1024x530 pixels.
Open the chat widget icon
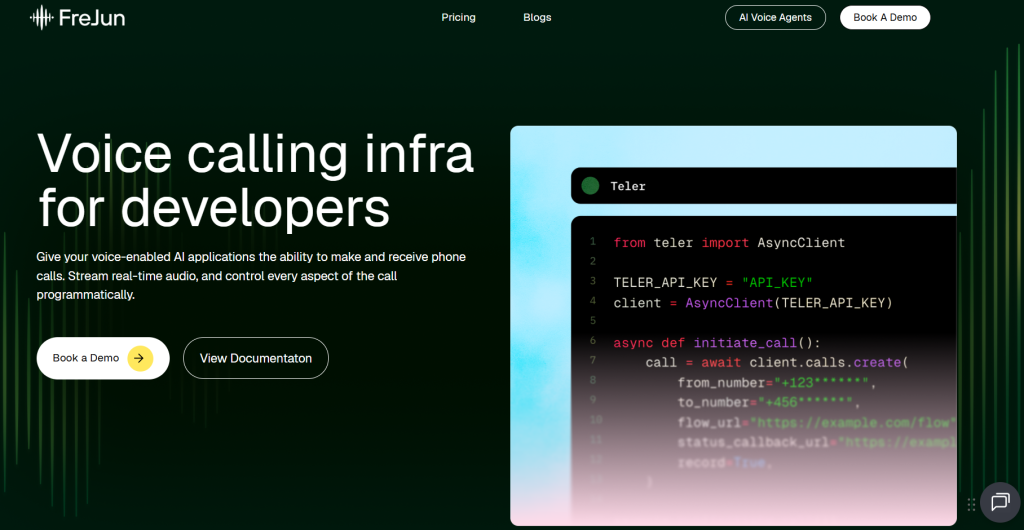1000,502
